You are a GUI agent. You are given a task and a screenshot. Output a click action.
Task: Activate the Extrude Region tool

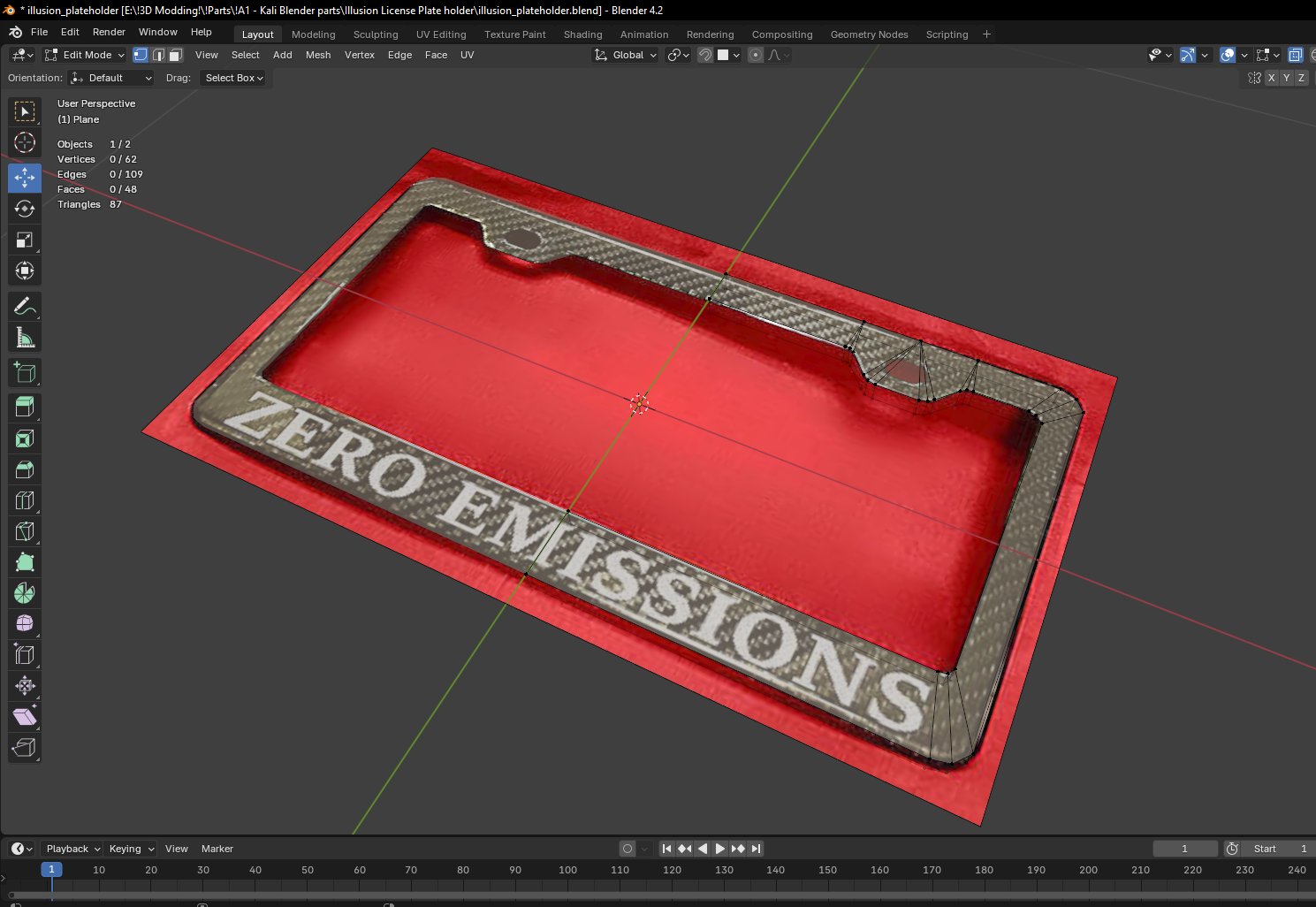click(25, 408)
